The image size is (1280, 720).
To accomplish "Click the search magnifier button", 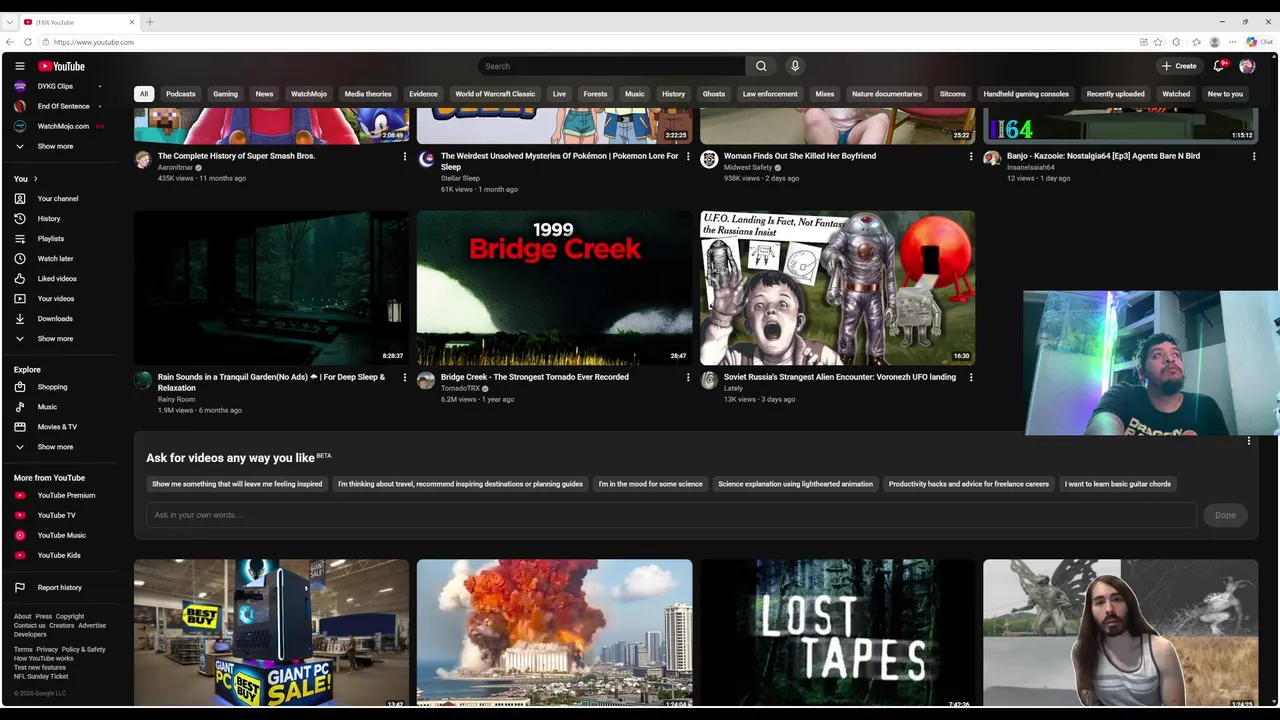I will click(761, 66).
